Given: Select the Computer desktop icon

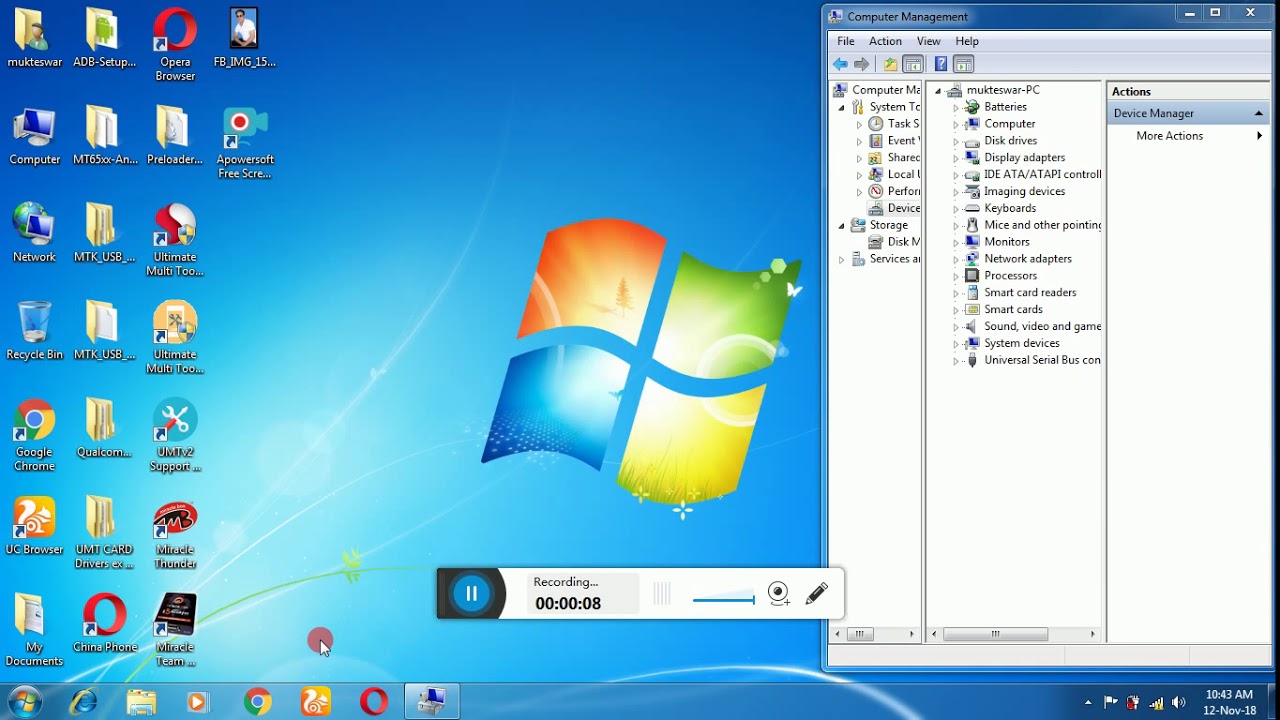Looking at the screenshot, I should [x=34, y=136].
